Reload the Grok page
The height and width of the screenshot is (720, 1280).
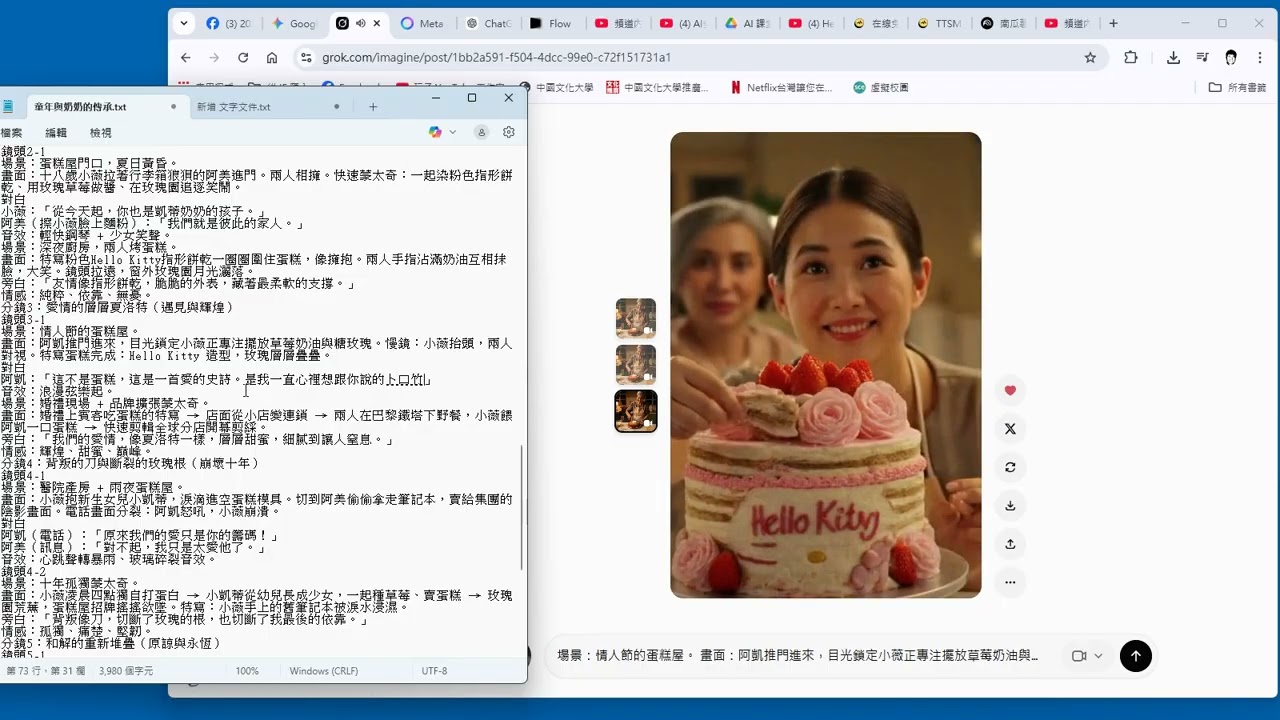point(242,58)
